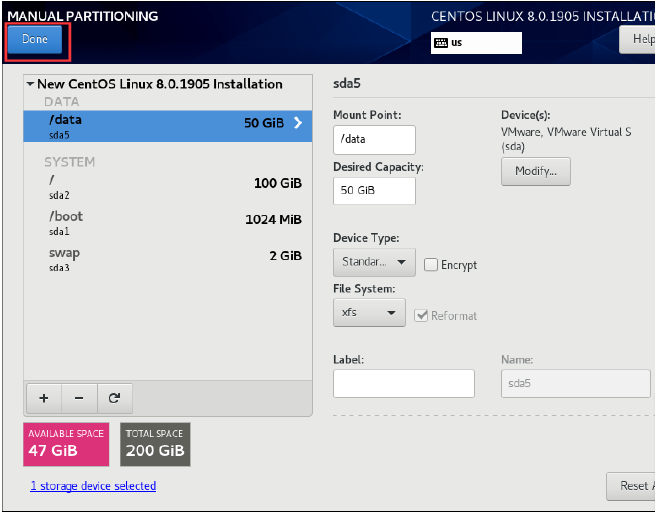
Task: Open the 1 storage device selected link
Action: click(x=93, y=486)
